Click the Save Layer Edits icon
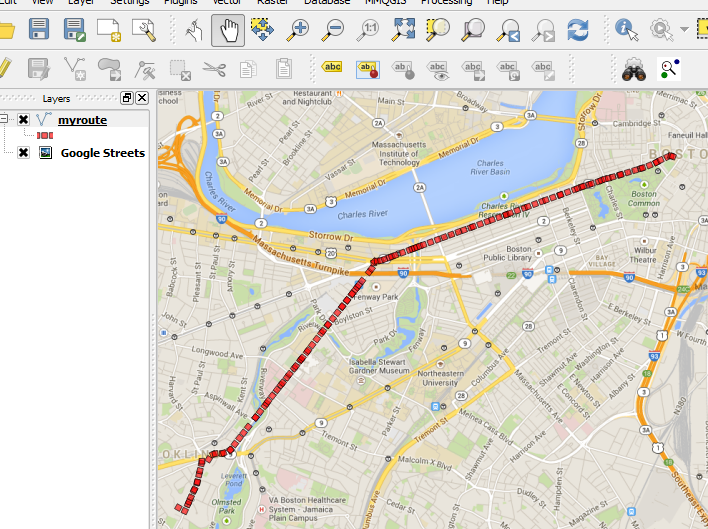The height and width of the screenshot is (529, 708). click(39, 69)
